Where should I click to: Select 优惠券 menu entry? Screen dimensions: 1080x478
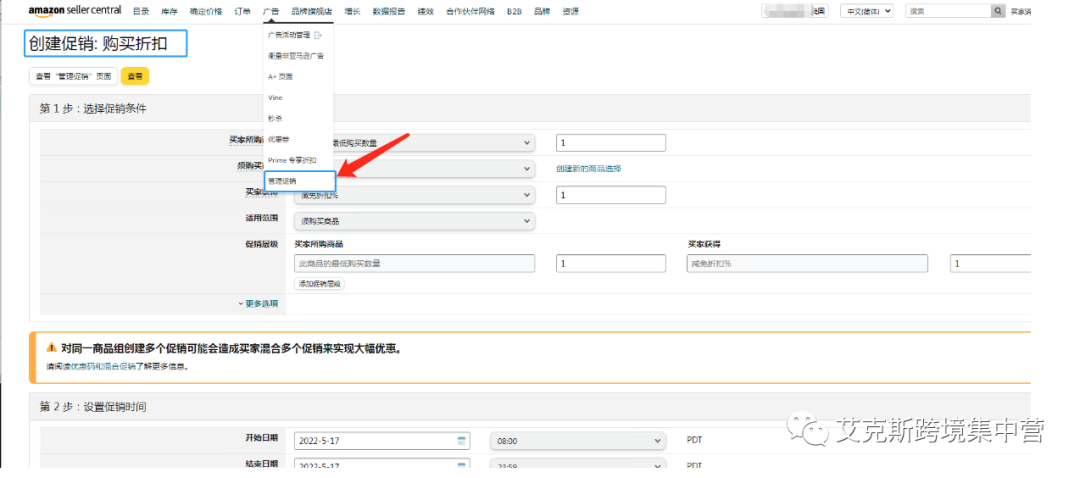[278, 139]
